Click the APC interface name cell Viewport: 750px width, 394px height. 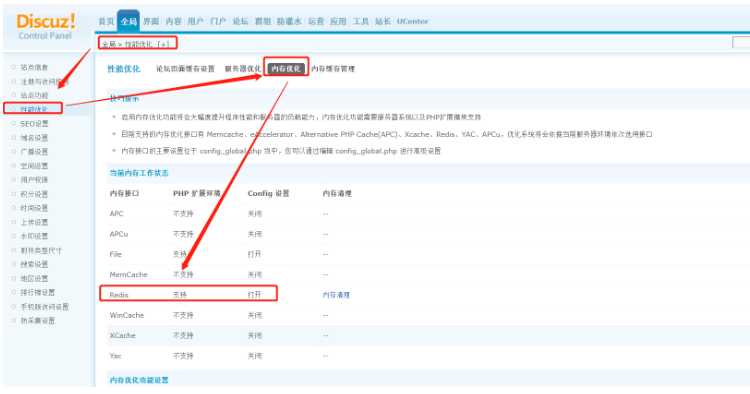pyautogui.click(x=117, y=214)
